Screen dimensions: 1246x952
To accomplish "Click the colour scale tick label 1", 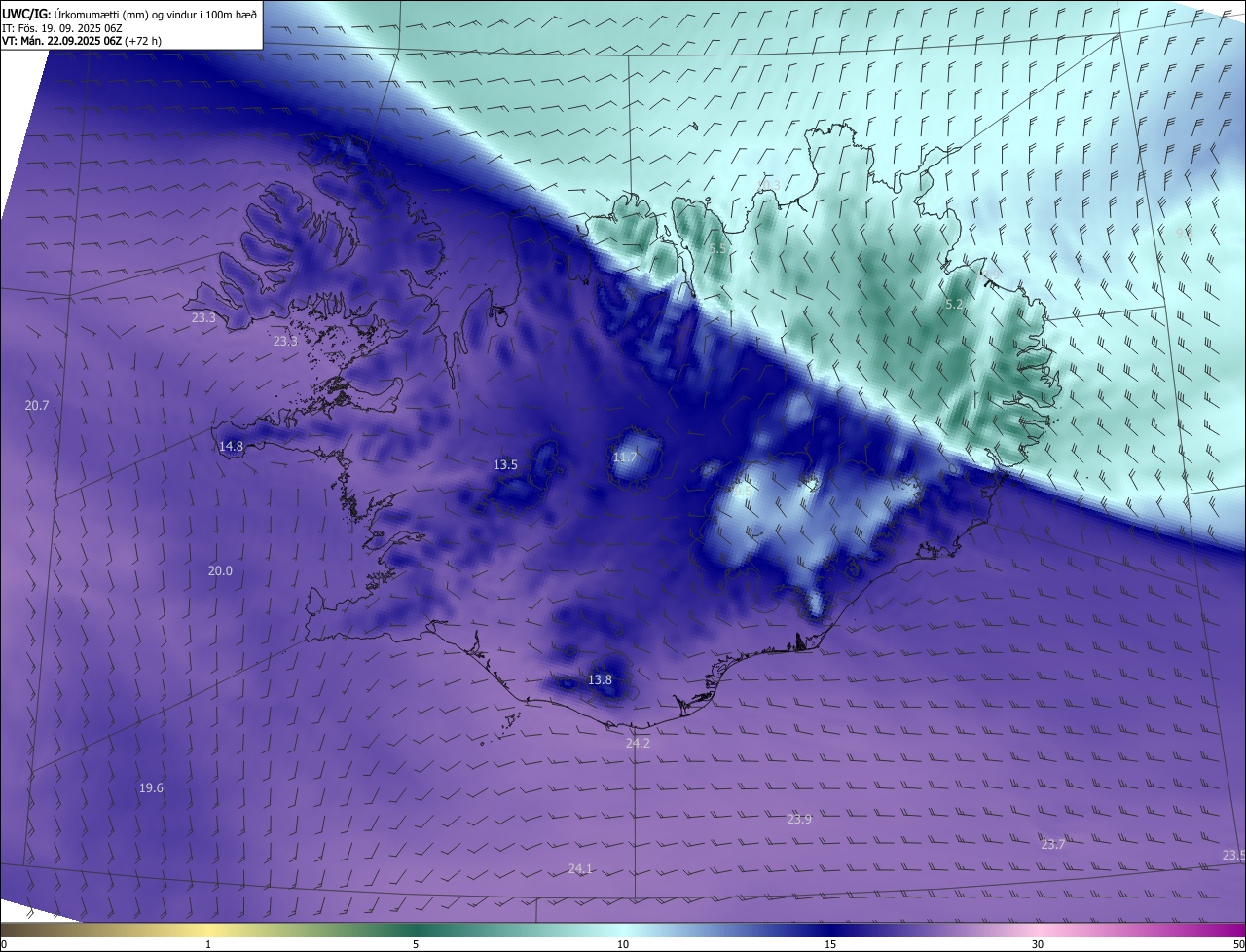I will click(208, 944).
